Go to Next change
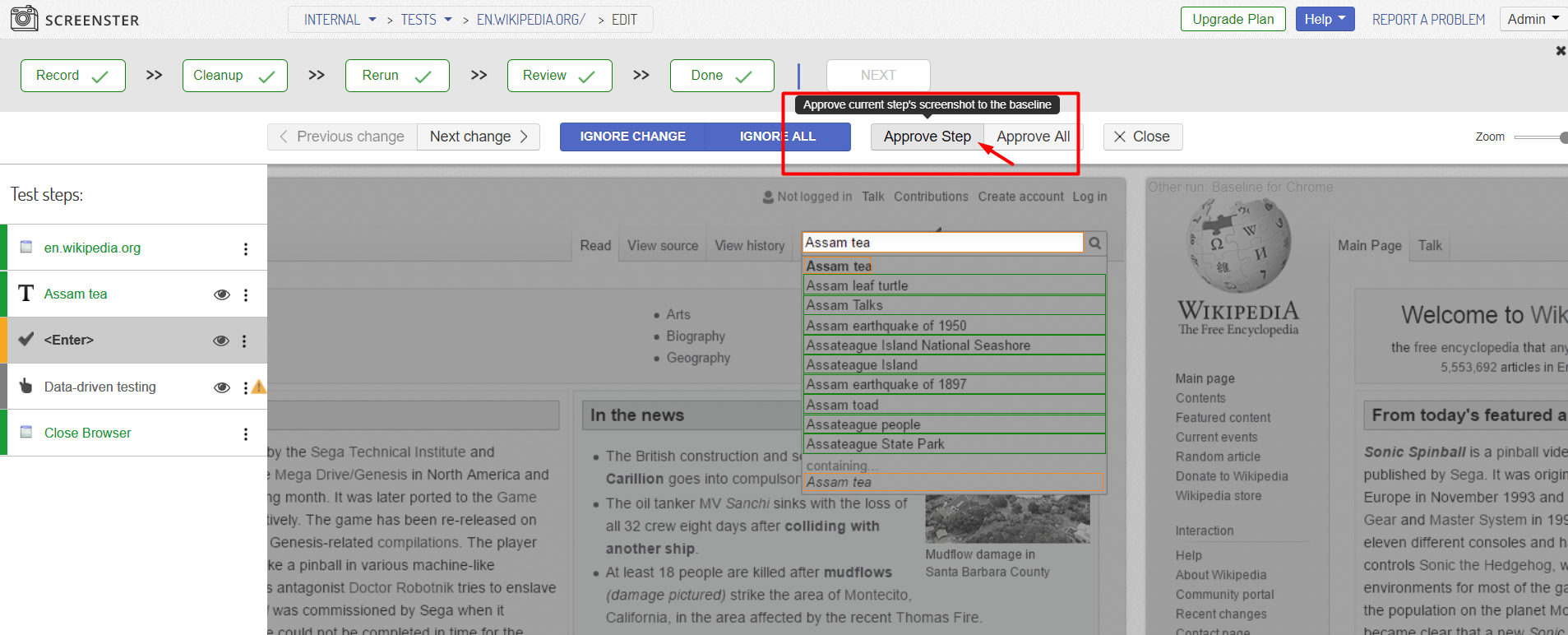This screenshot has width=1568, height=635. click(479, 137)
